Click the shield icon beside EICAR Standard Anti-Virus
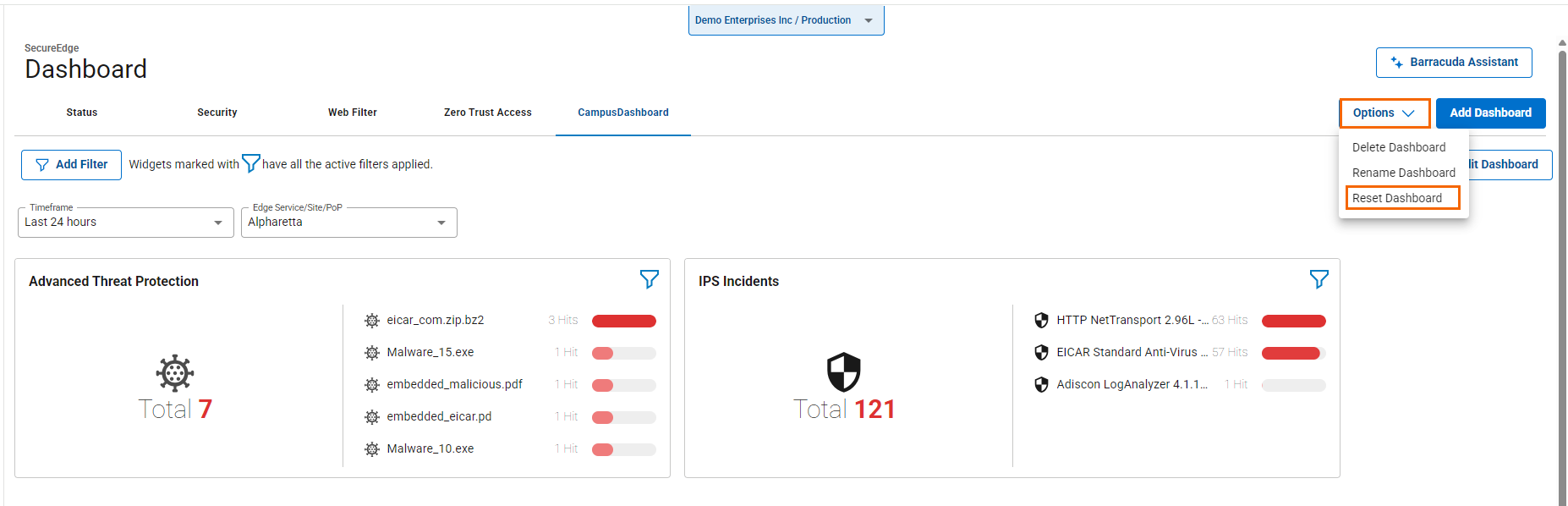Image resolution: width=1568 pixels, height=506 pixels. [x=1041, y=353]
